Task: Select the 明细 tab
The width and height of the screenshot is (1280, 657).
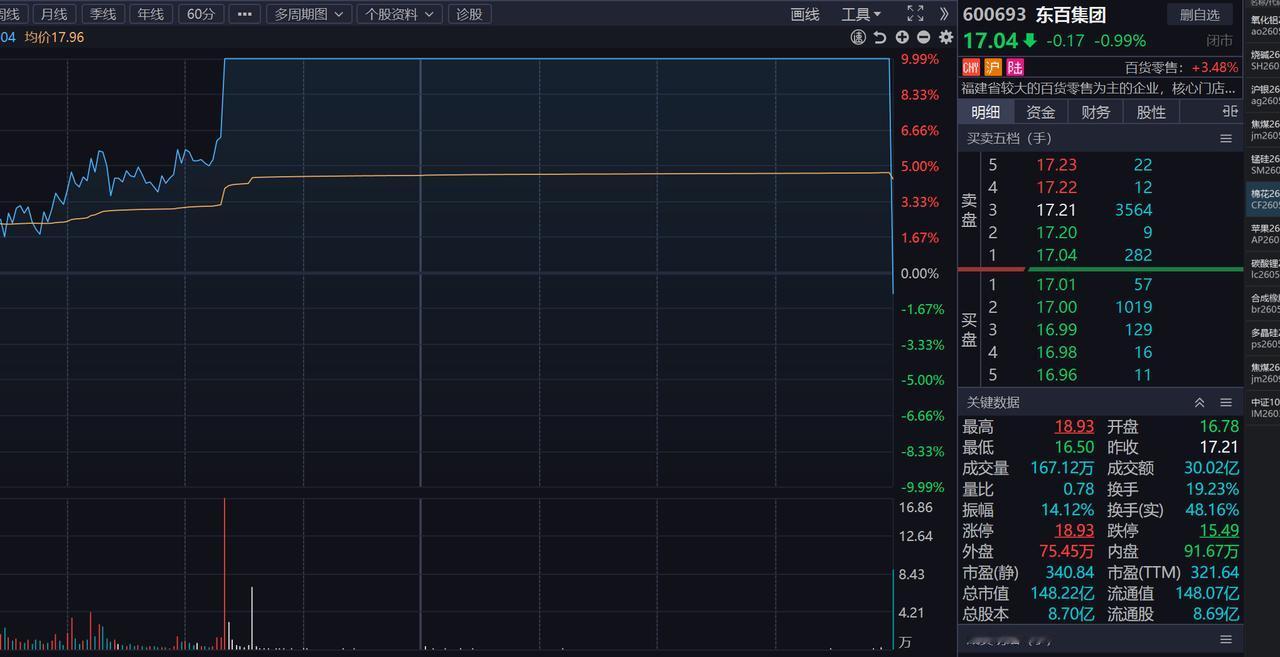Action: (x=985, y=112)
